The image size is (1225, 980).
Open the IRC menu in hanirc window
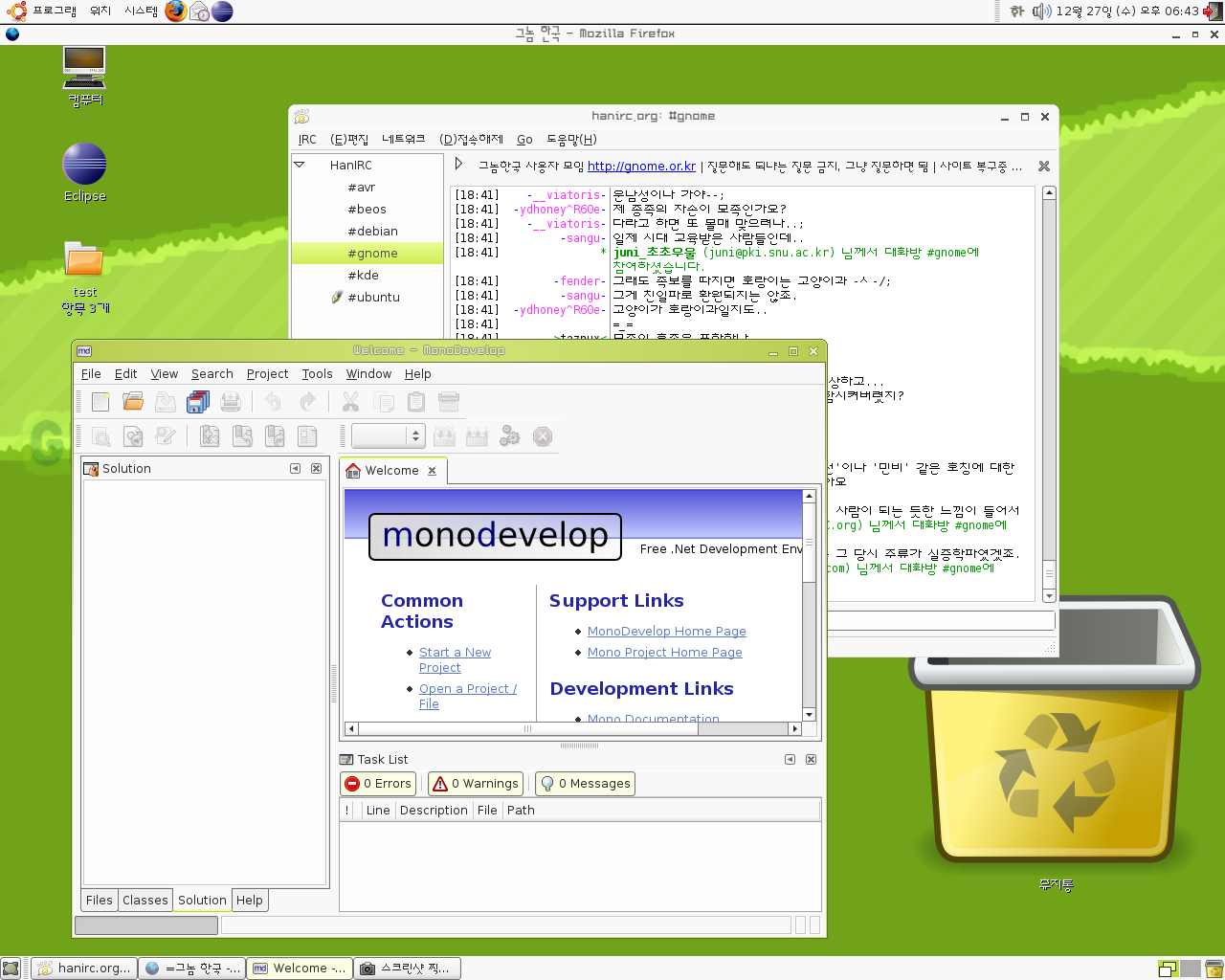click(307, 140)
